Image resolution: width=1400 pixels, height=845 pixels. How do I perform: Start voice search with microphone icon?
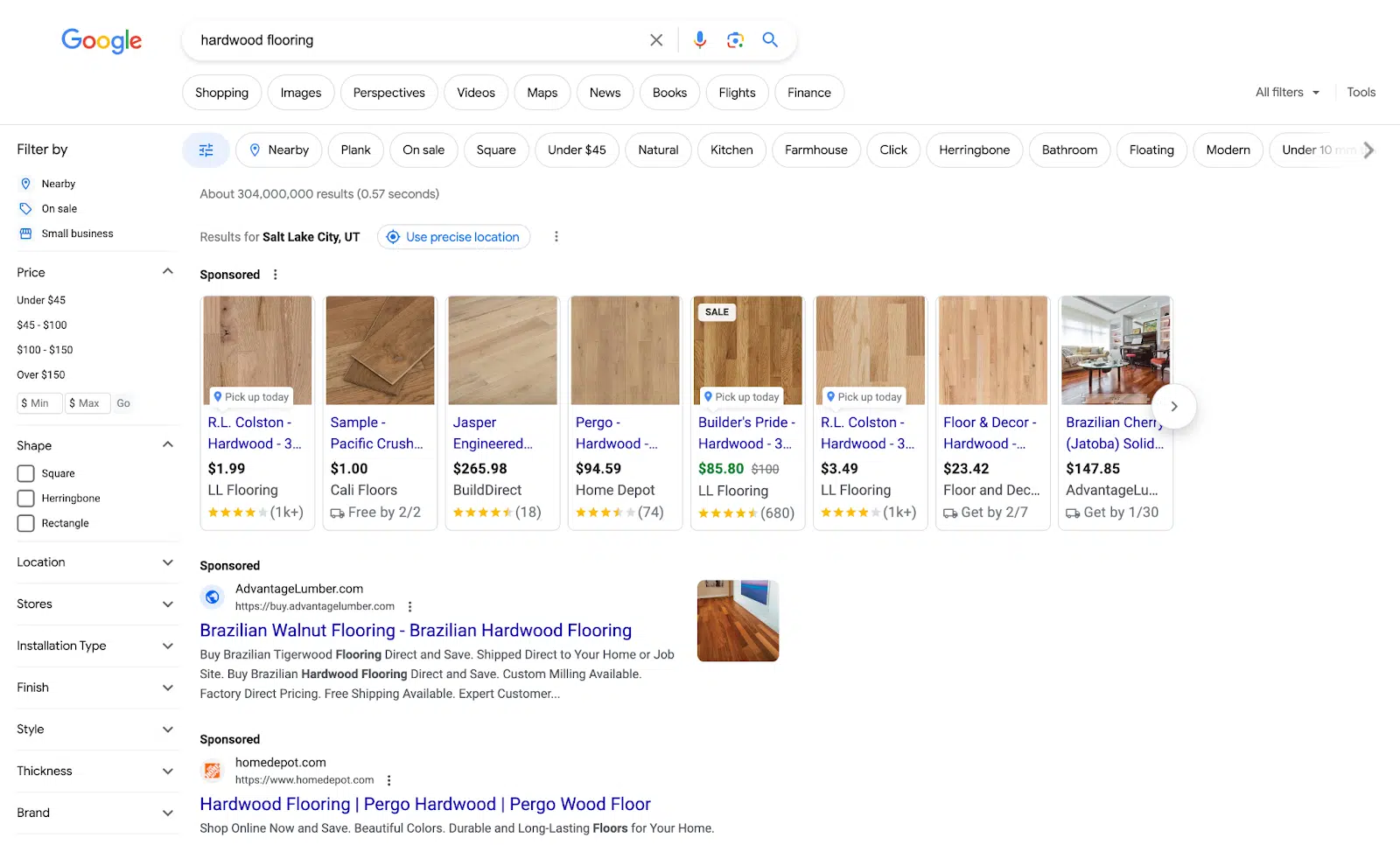pos(700,40)
